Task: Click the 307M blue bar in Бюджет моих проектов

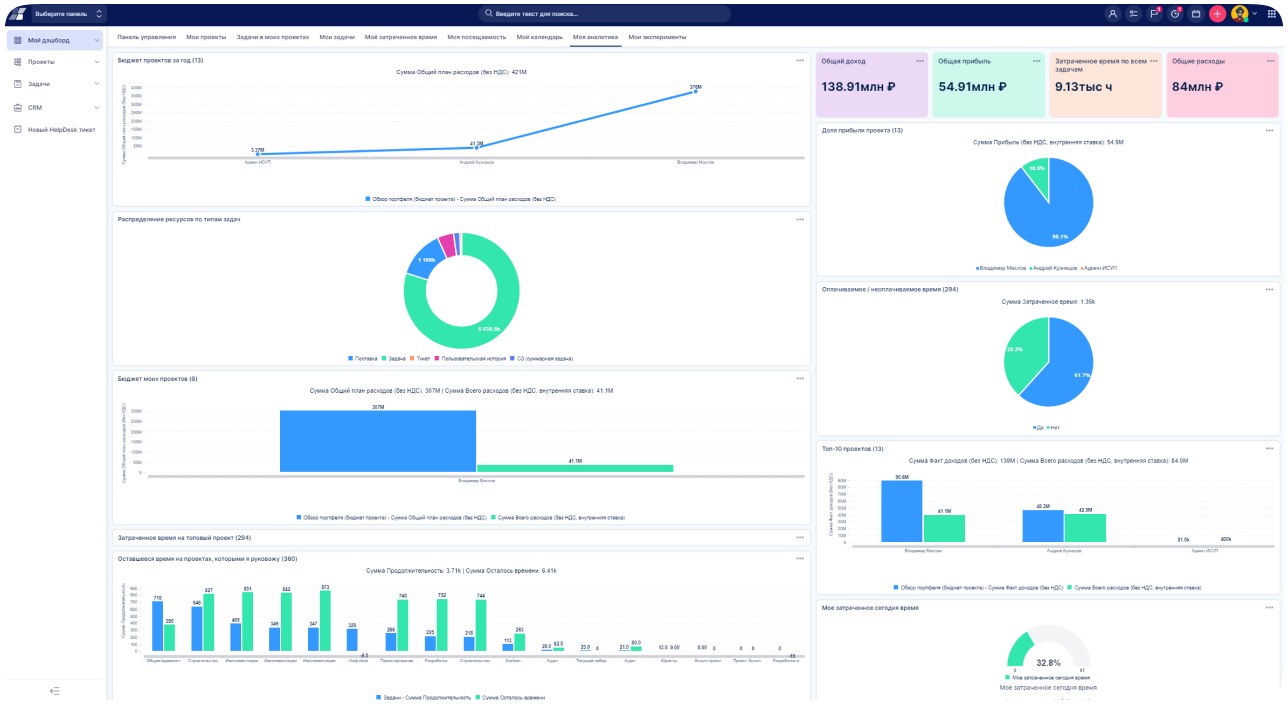Action: point(378,441)
